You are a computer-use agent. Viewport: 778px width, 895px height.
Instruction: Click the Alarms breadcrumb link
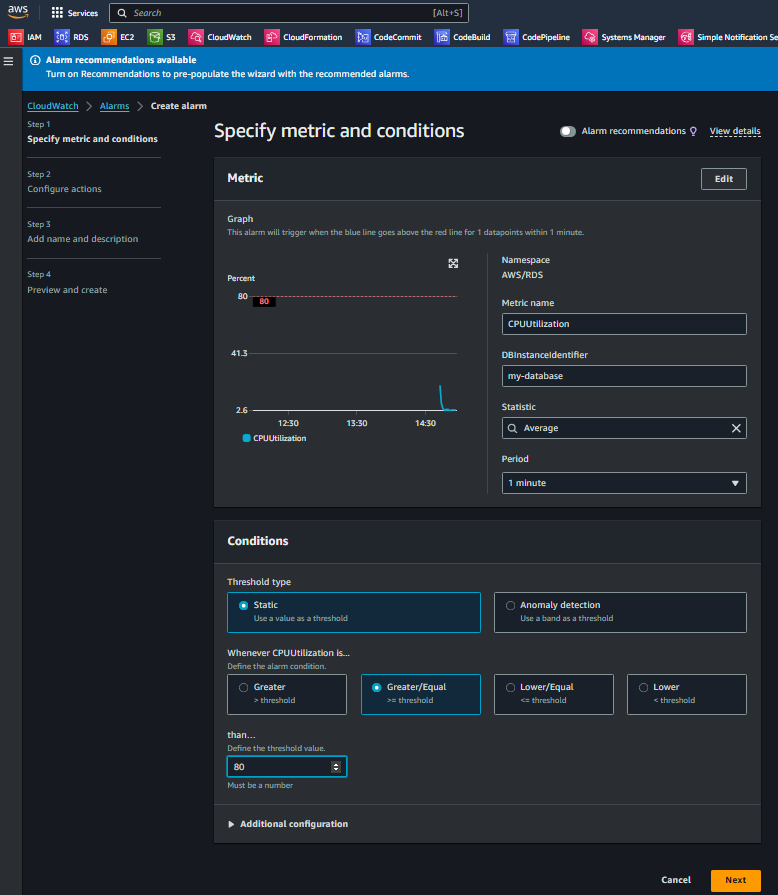pos(115,106)
